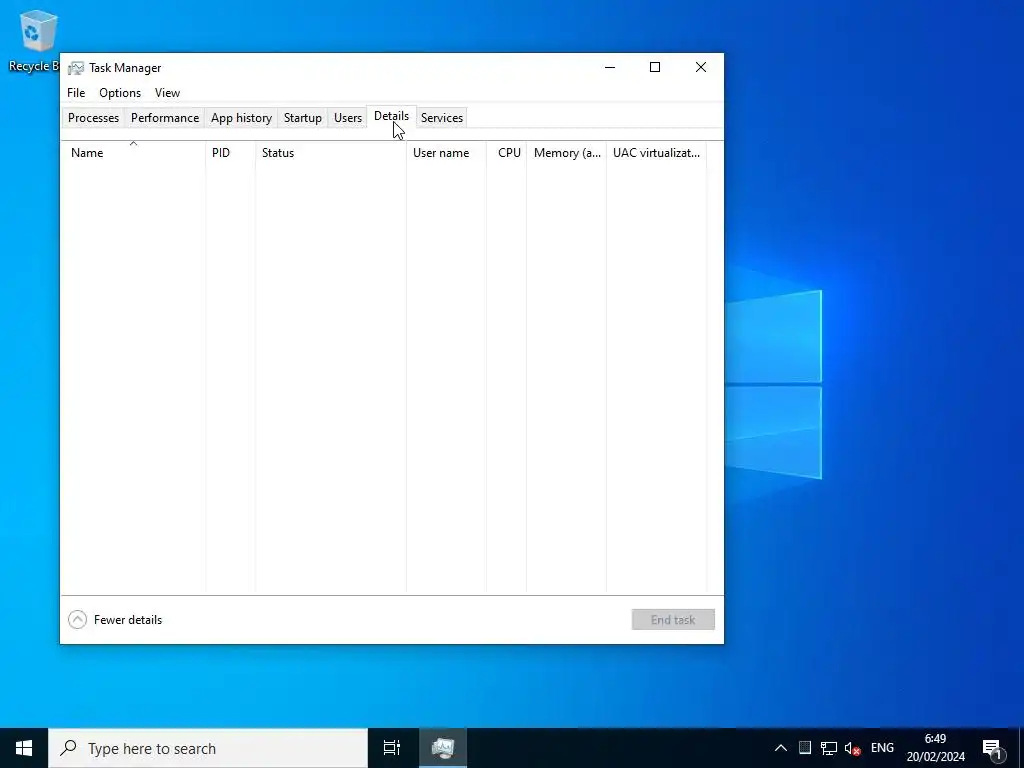Image resolution: width=1024 pixels, height=768 pixels.
Task: Select the Details tab
Action: click(x=391, y=116)
